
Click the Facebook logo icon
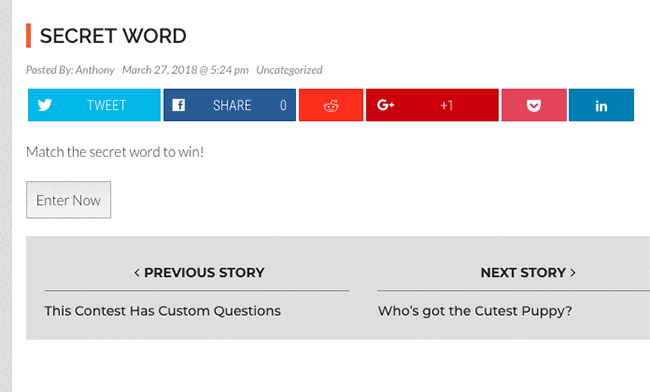(179, 105)
